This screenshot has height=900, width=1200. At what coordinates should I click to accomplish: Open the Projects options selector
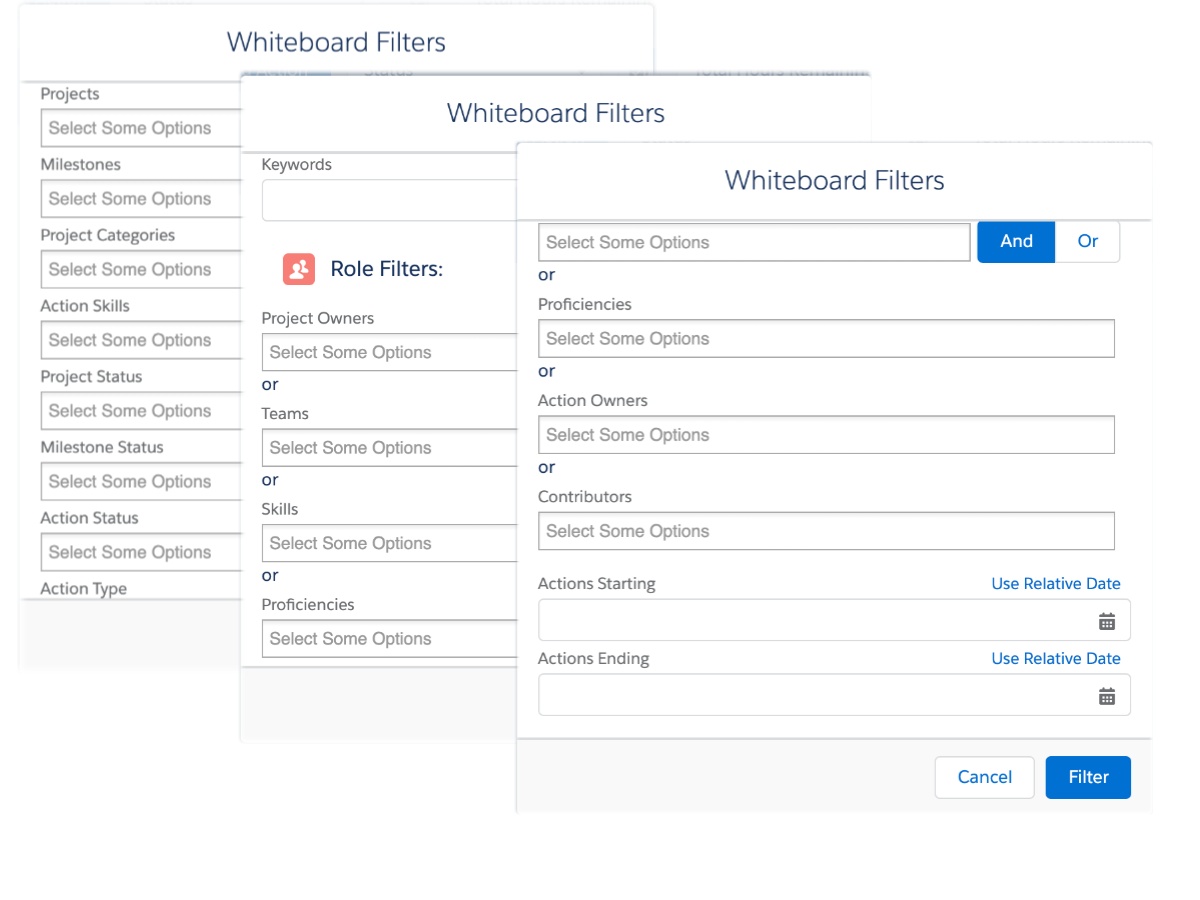[140, 127]
